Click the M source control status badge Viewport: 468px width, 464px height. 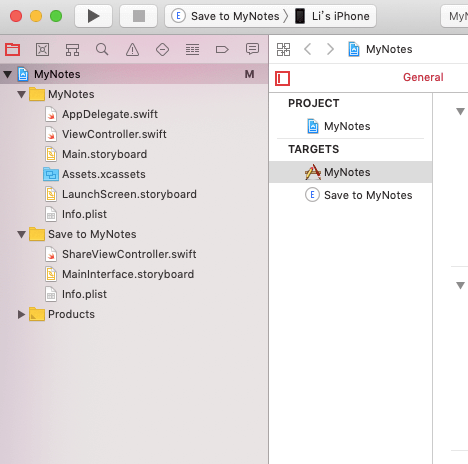[x=249, y=74]
